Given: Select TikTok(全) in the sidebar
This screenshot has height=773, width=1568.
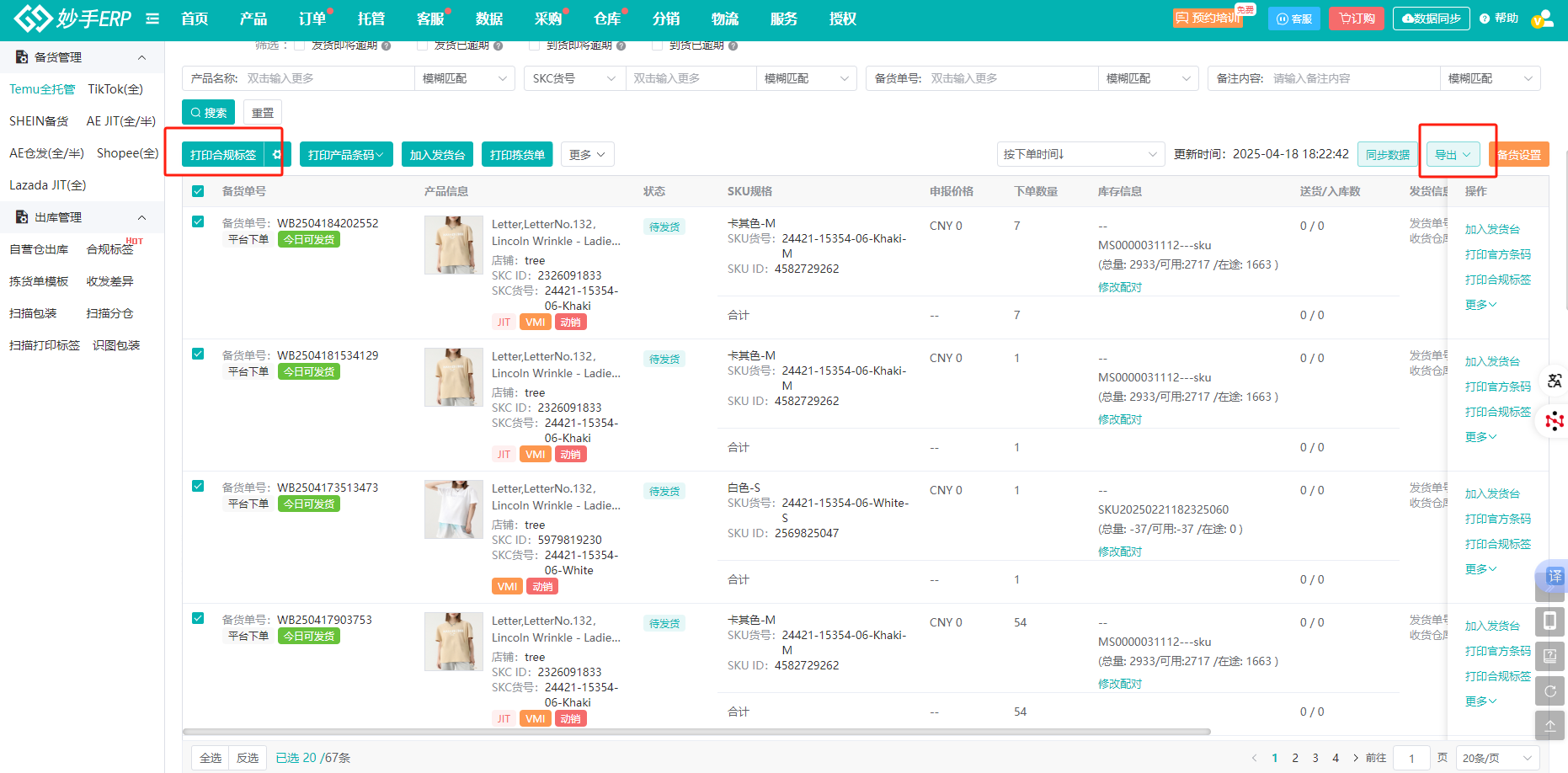Looking at the screenshot, I should (115, 89).
